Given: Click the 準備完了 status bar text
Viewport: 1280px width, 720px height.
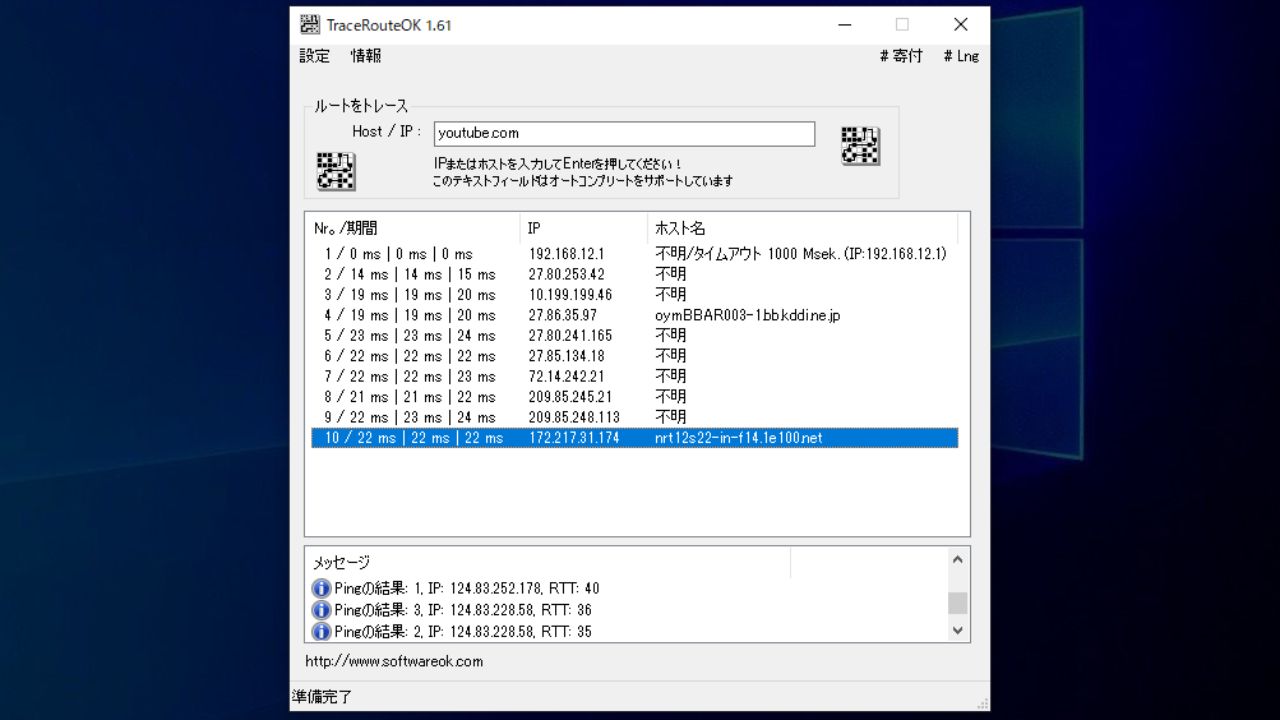Looking at the screenshot, I should [x=322, y=697].
